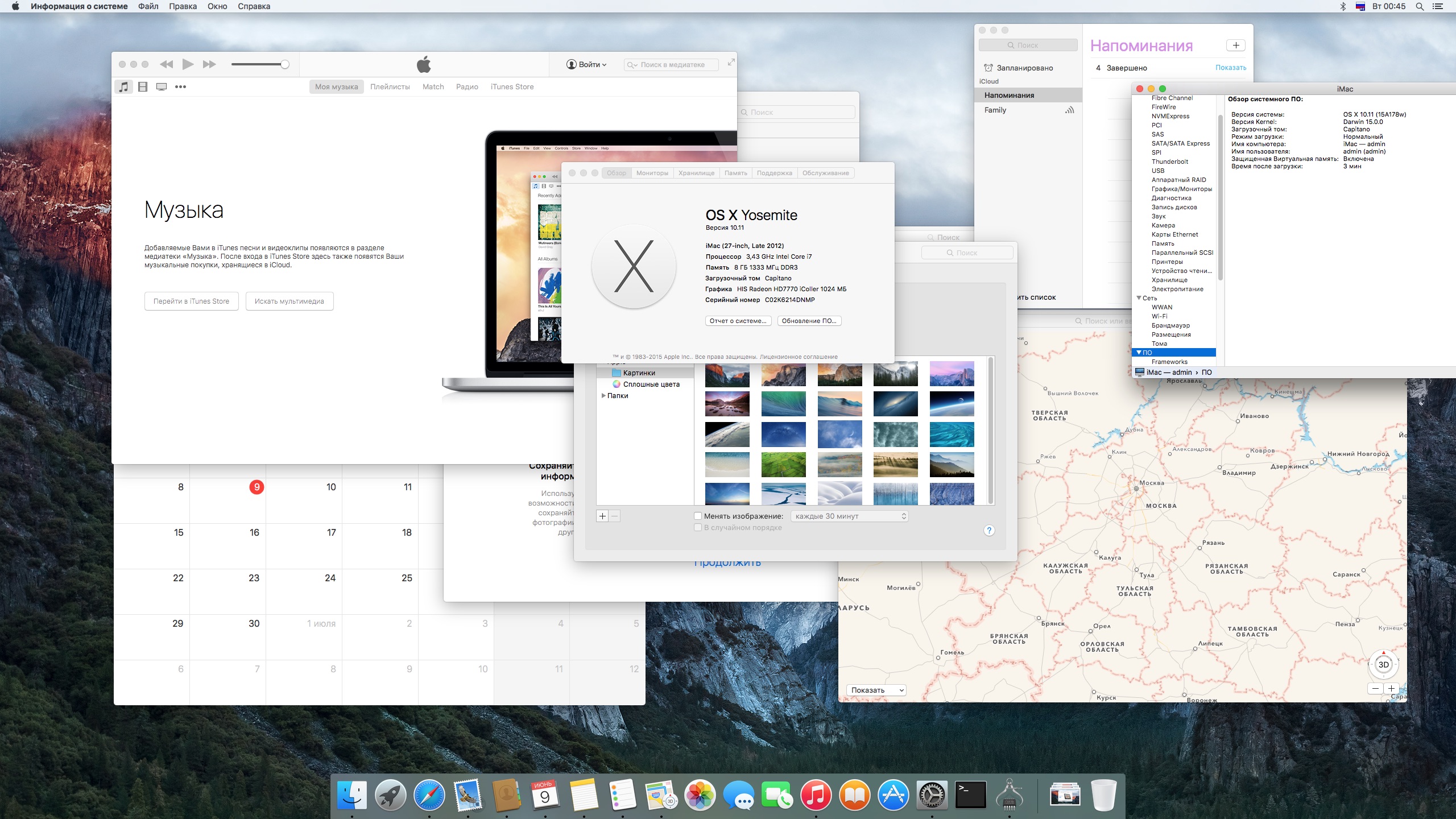The image size is (1456, 819).
Task: Enable the 'Менять изображение' checkbox
Action: (698, 516)
